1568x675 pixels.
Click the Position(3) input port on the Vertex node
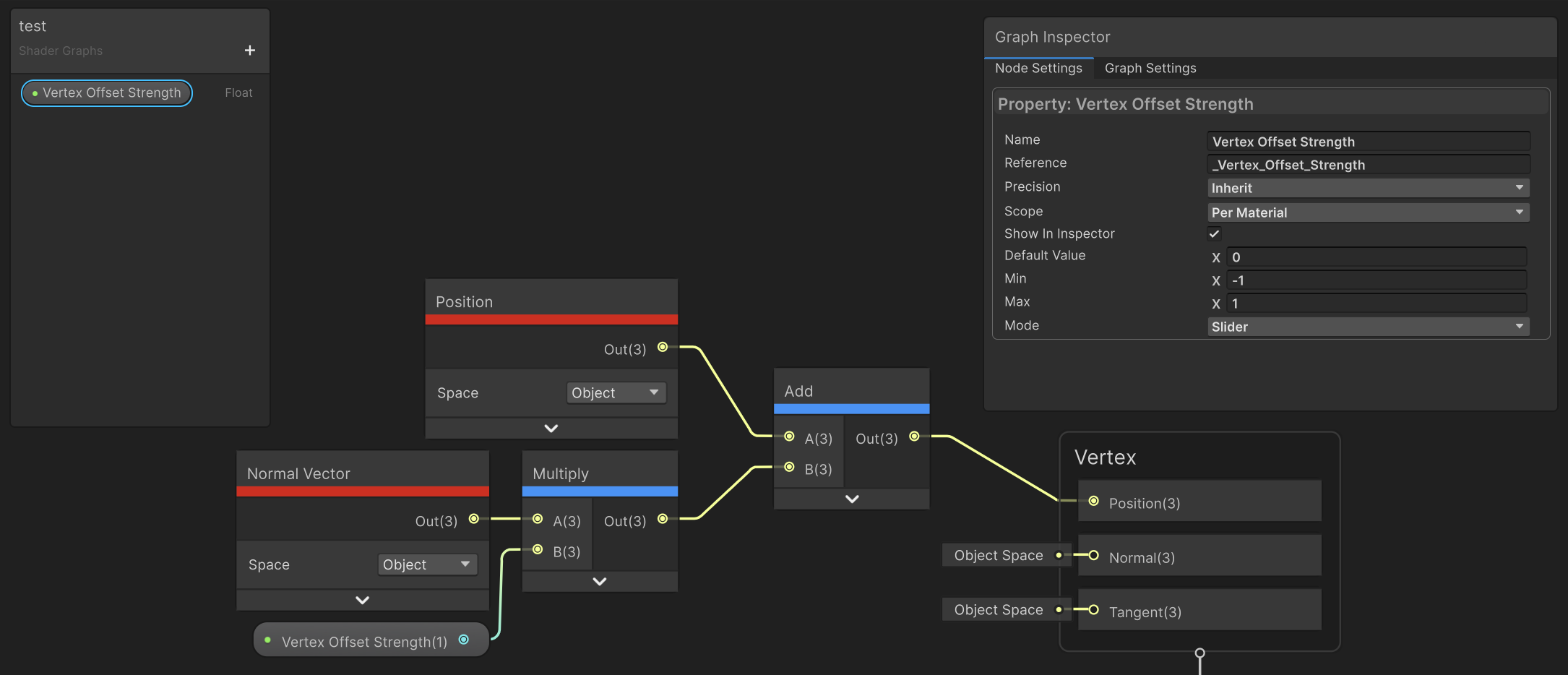tap(1093, 502)
